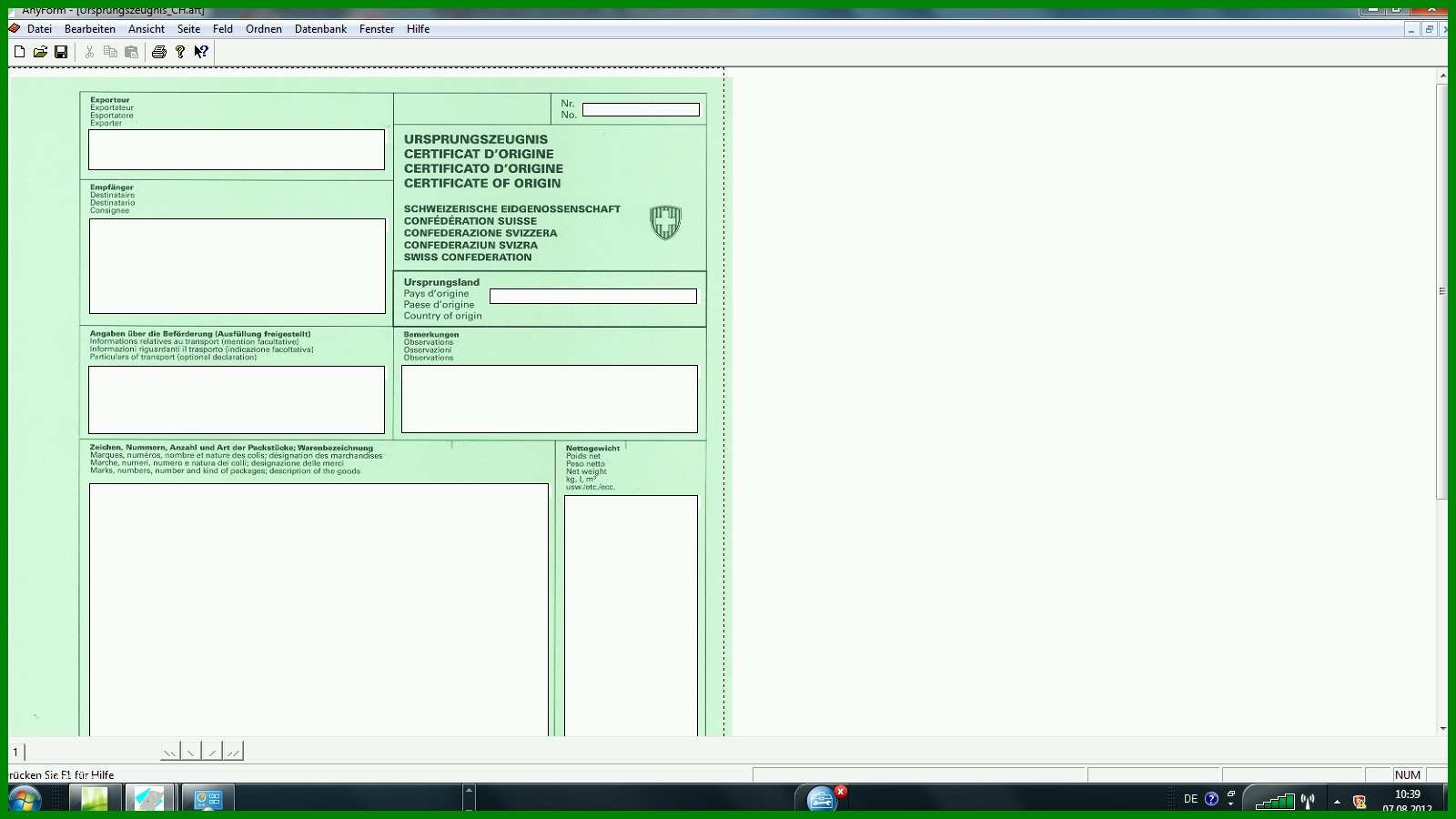
Task: Click the NUM status bar indicator
Action: (x=1407, y=775)
